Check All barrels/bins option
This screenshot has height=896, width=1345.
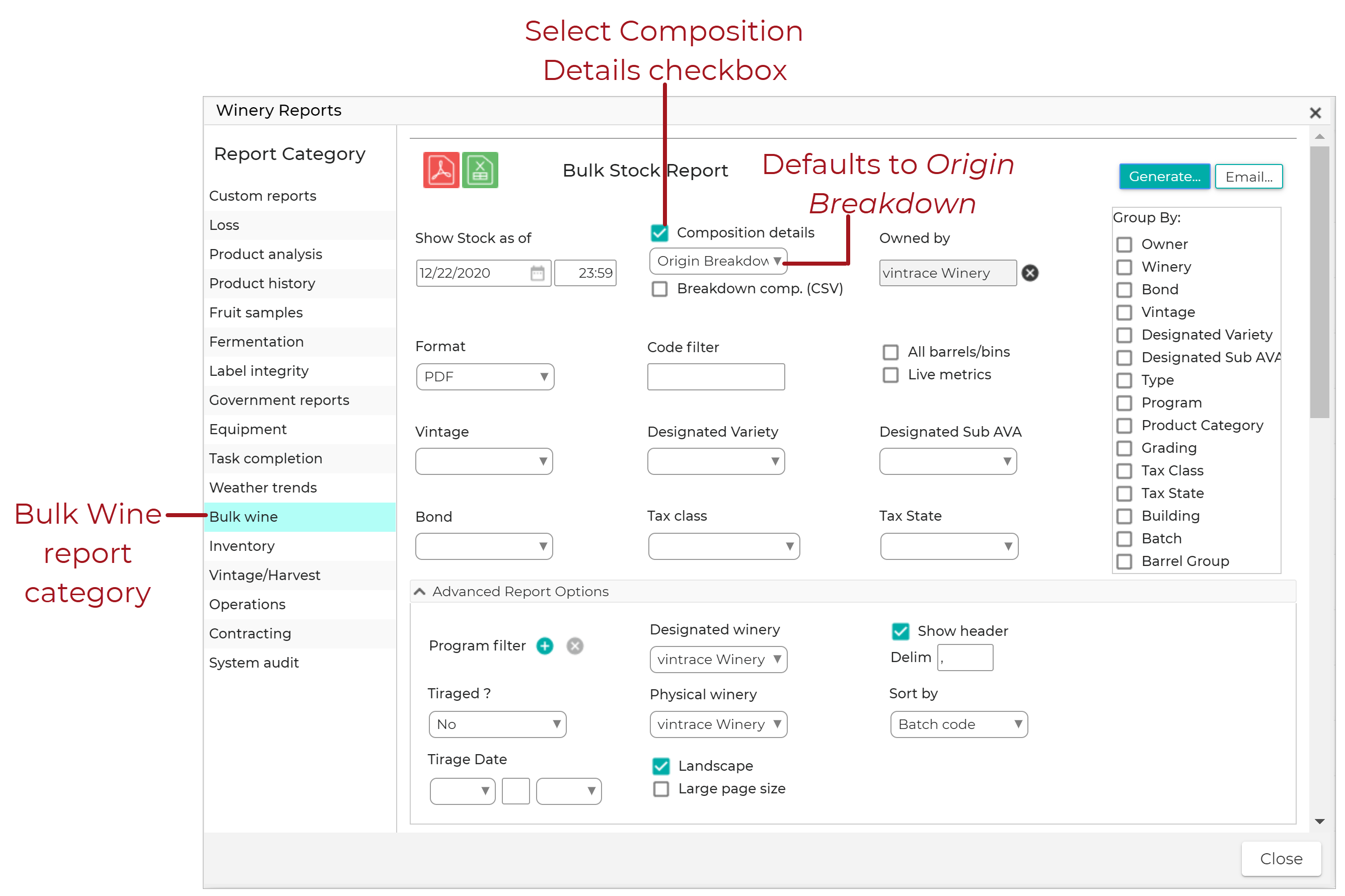pyautogui.click(x=889, y=352)
